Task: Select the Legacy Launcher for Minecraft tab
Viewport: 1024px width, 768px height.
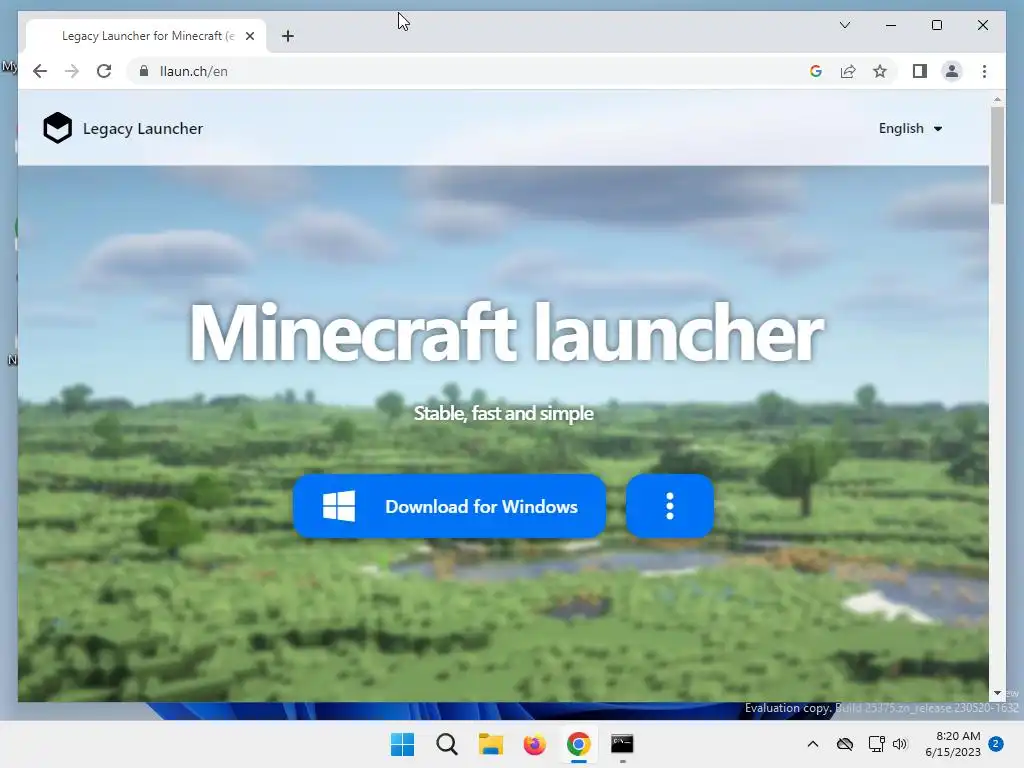Action: pos(146,36)
